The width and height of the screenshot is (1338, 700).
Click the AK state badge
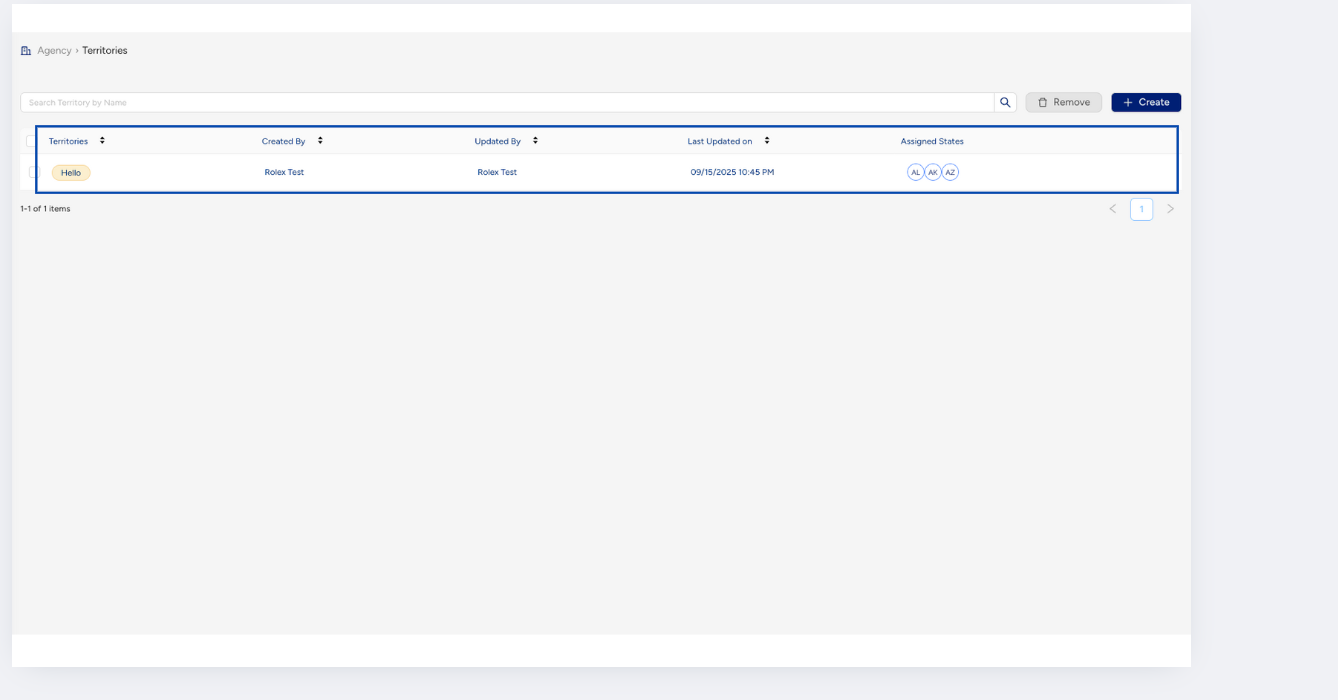[933, 172]
